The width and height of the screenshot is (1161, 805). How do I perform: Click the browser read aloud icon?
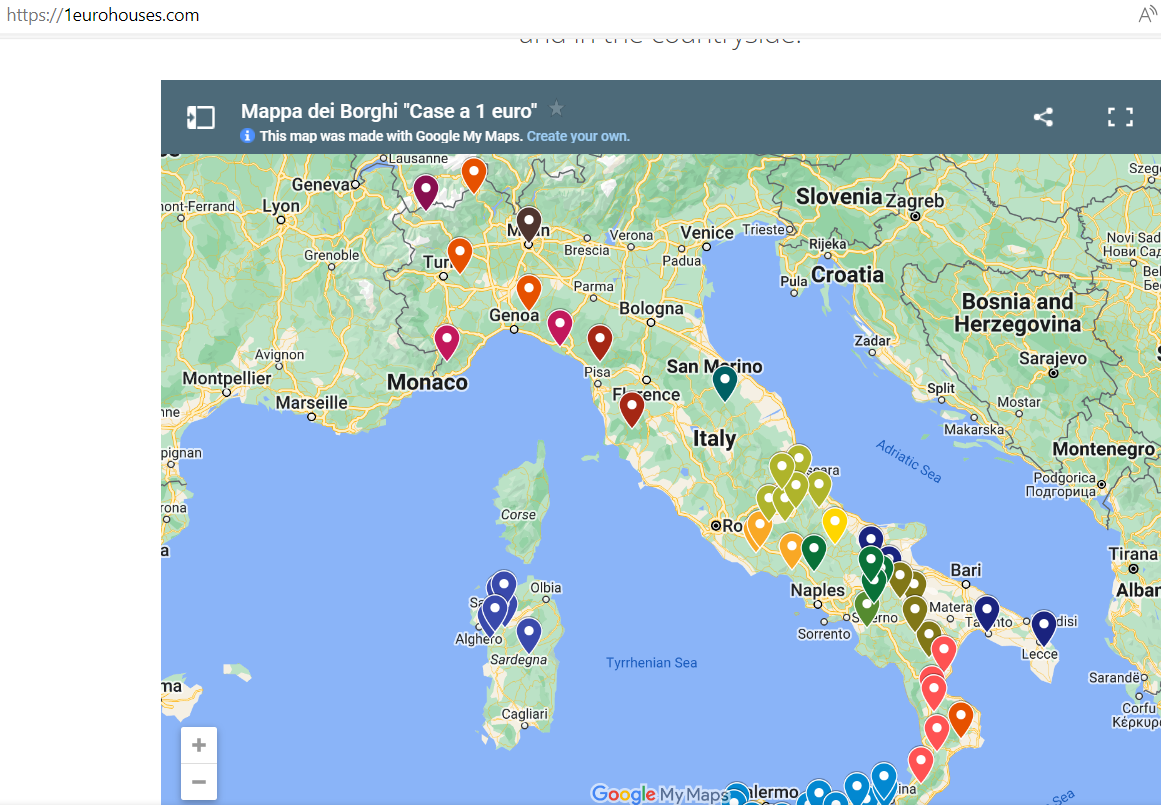[1147, 15]
